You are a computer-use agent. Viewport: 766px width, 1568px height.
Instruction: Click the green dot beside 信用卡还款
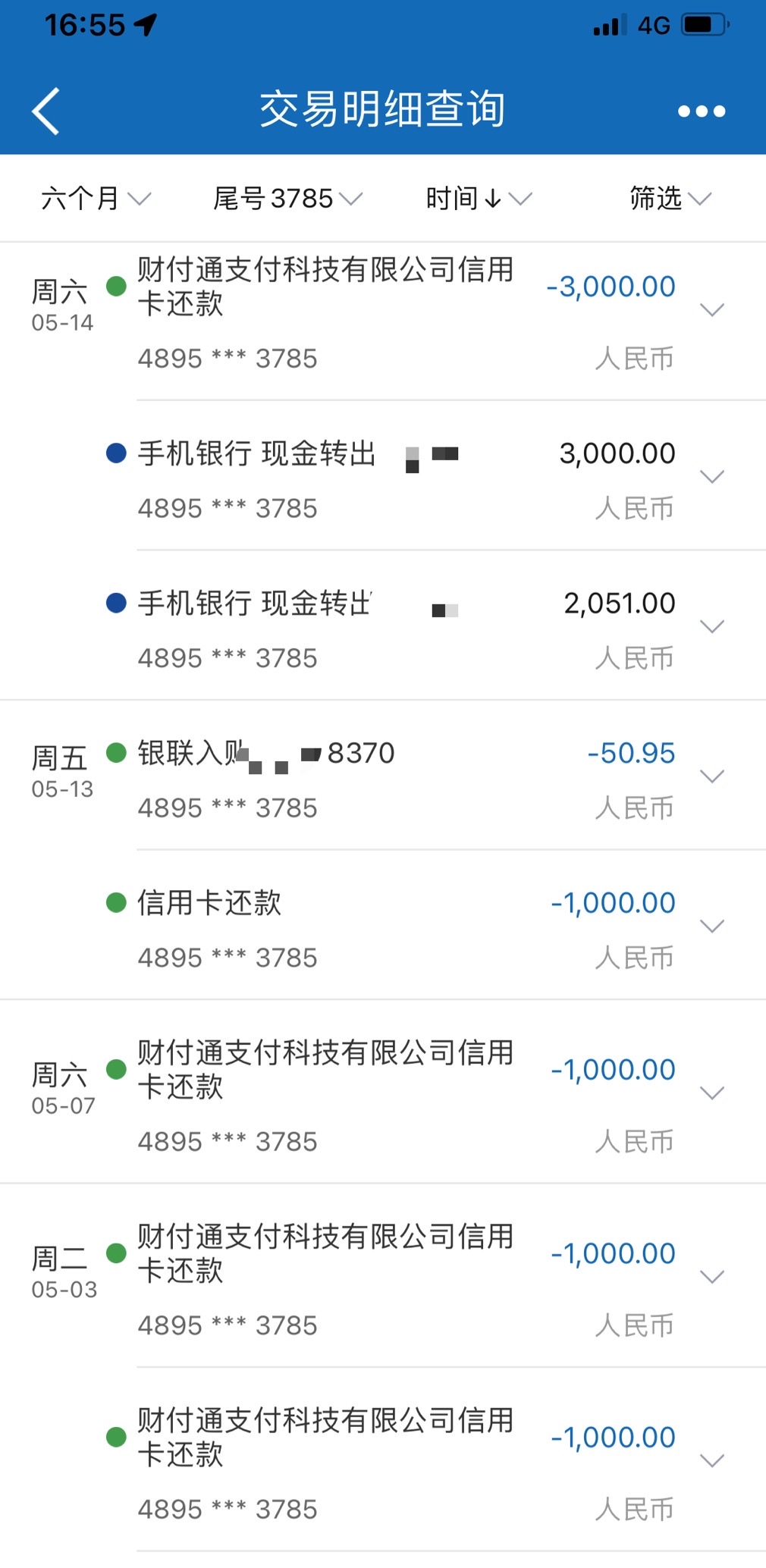[116, 903]
